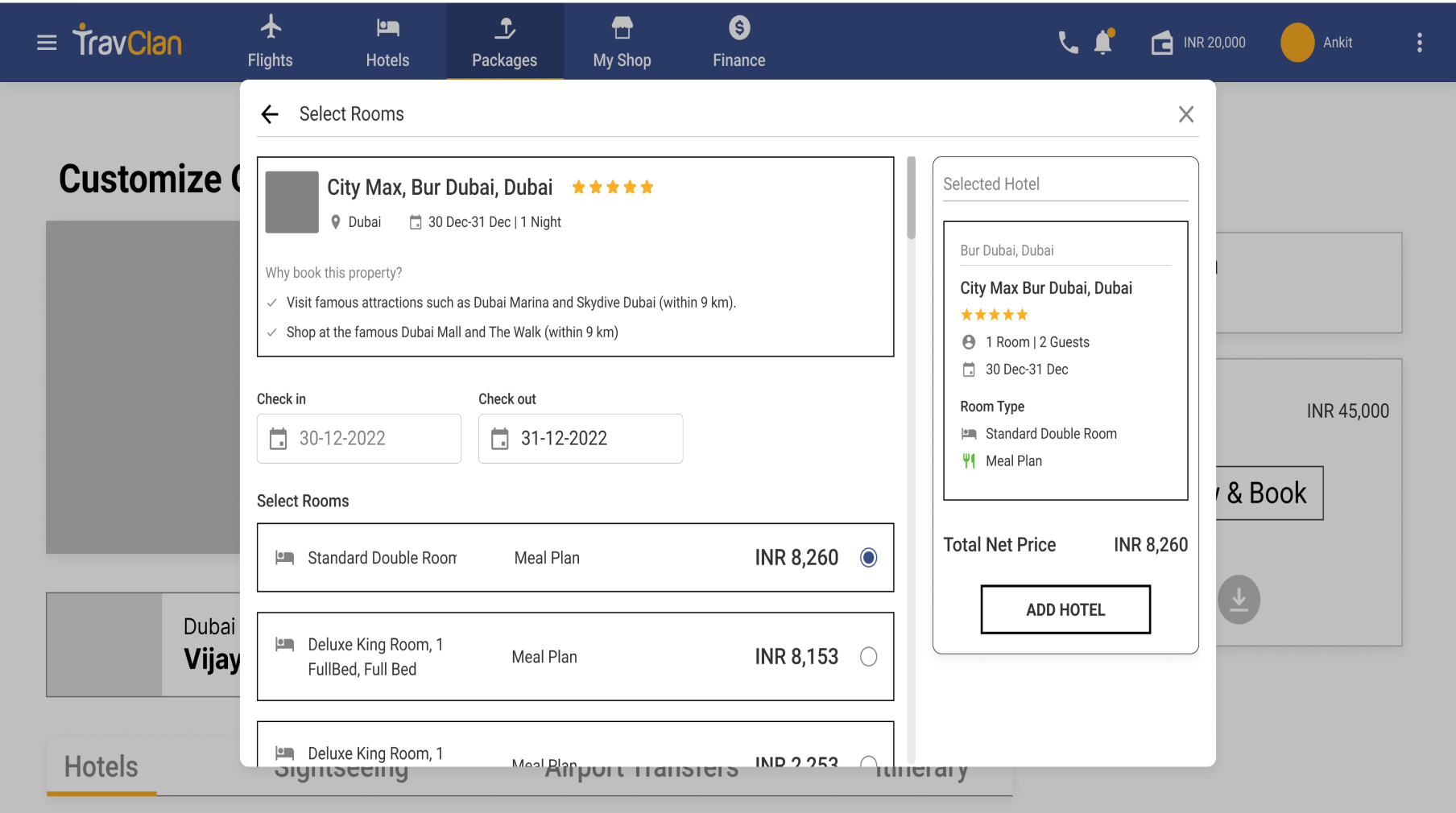Screen dimensions: 1456x813
Task: Click the TravClan logo
Action: 127,40
